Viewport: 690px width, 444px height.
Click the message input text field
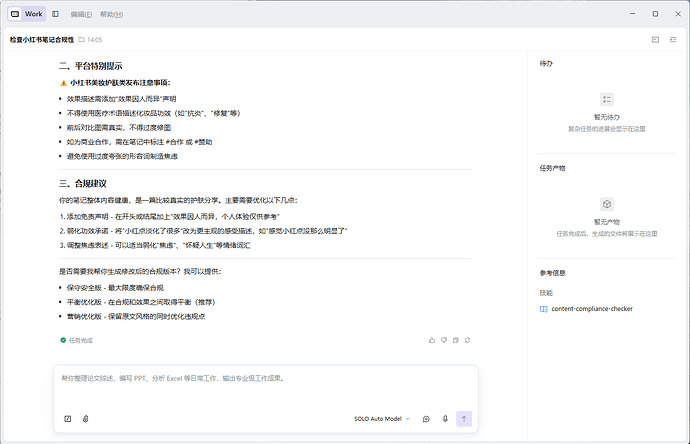coord(266,388)
